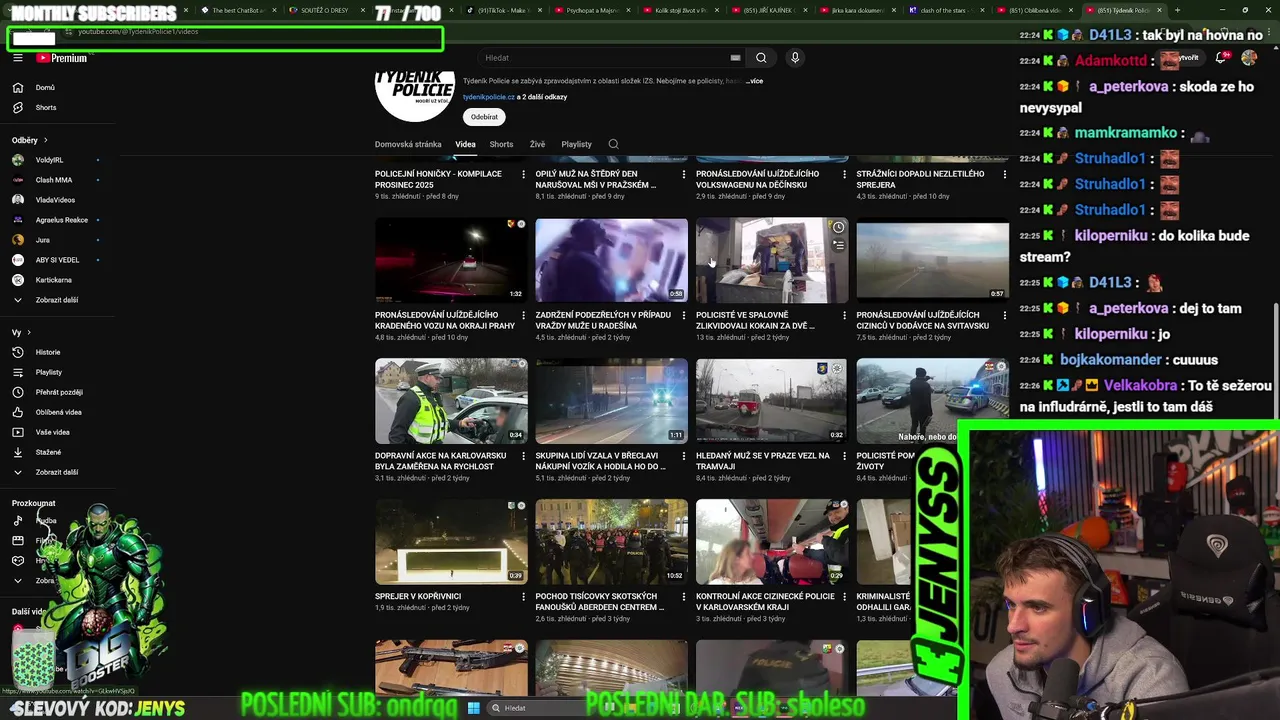Play DOPRAVNÍ AKCE NA KARLOVARSKU thumbnail
This screenshot has height=720, width=1280.
click(451, 401)
